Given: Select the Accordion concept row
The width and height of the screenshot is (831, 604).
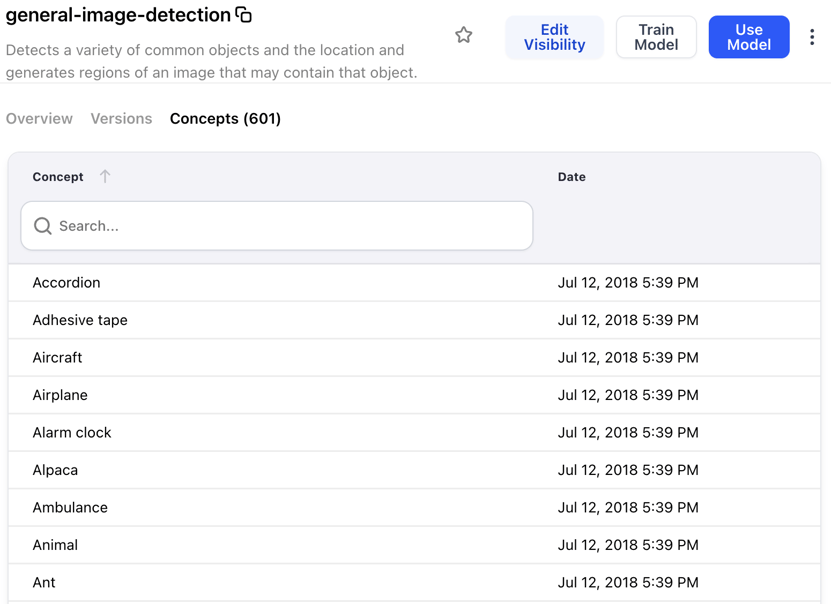Looking at the screenshot, I should (x=66, y=283).
